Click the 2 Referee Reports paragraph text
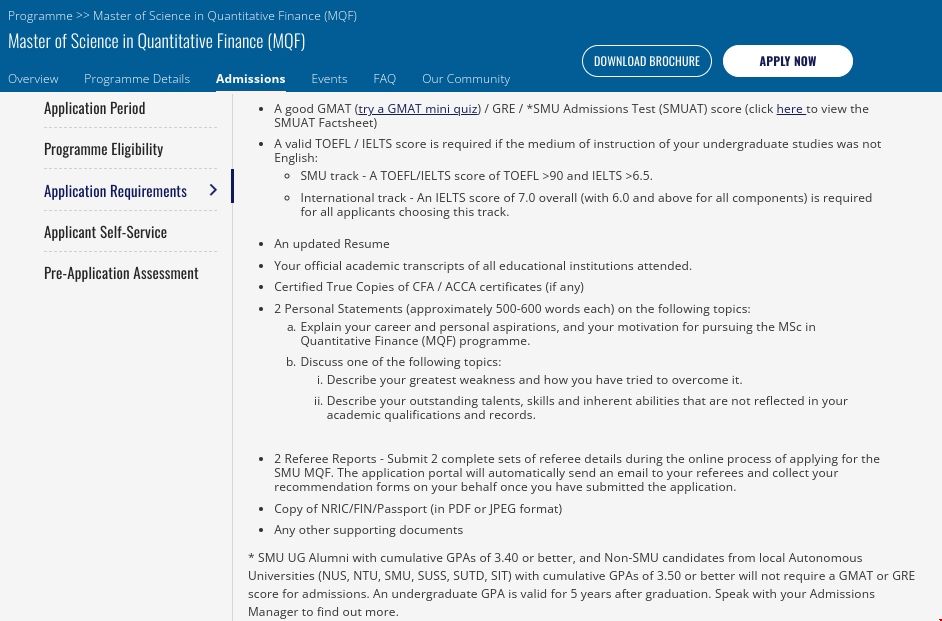 pyautogui.click(x=576, y=473)
